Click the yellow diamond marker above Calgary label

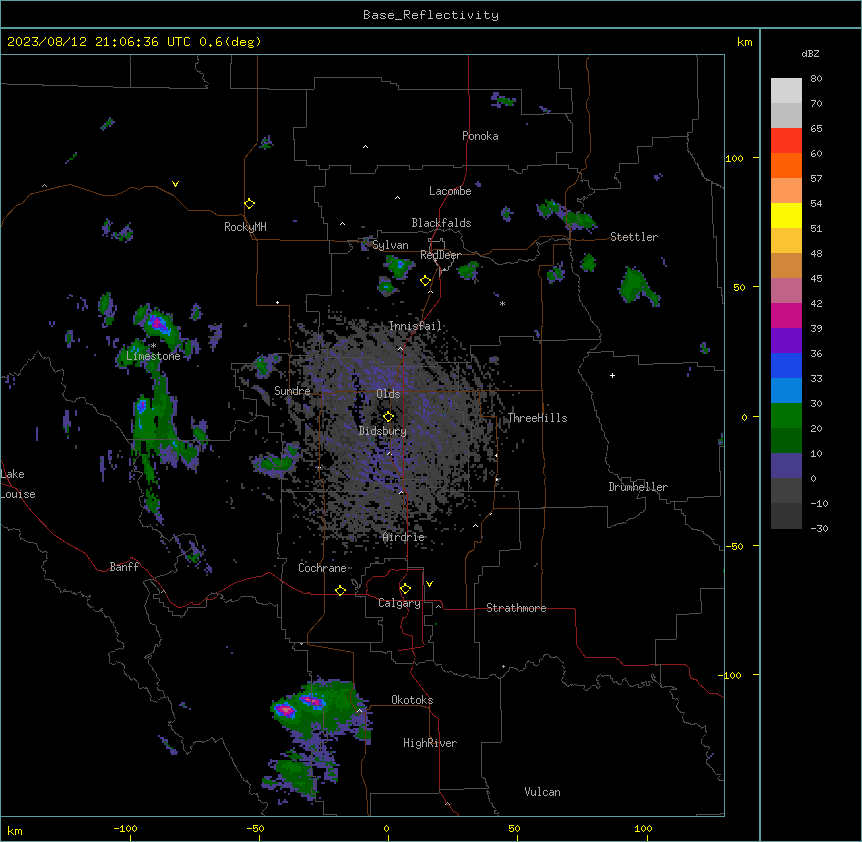tap(405, 589)
